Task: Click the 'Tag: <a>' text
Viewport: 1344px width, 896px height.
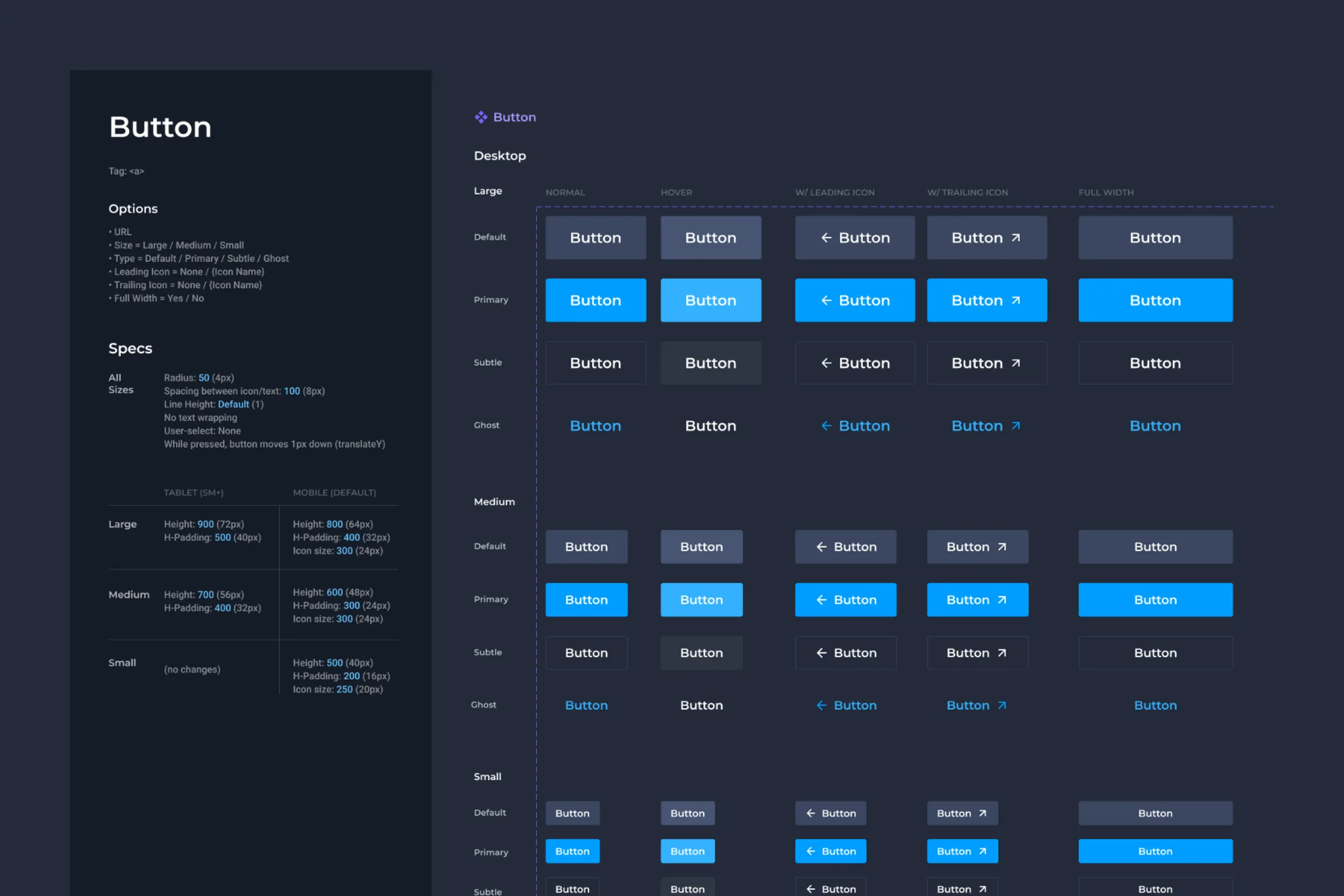Action: [x=126, y=171]
